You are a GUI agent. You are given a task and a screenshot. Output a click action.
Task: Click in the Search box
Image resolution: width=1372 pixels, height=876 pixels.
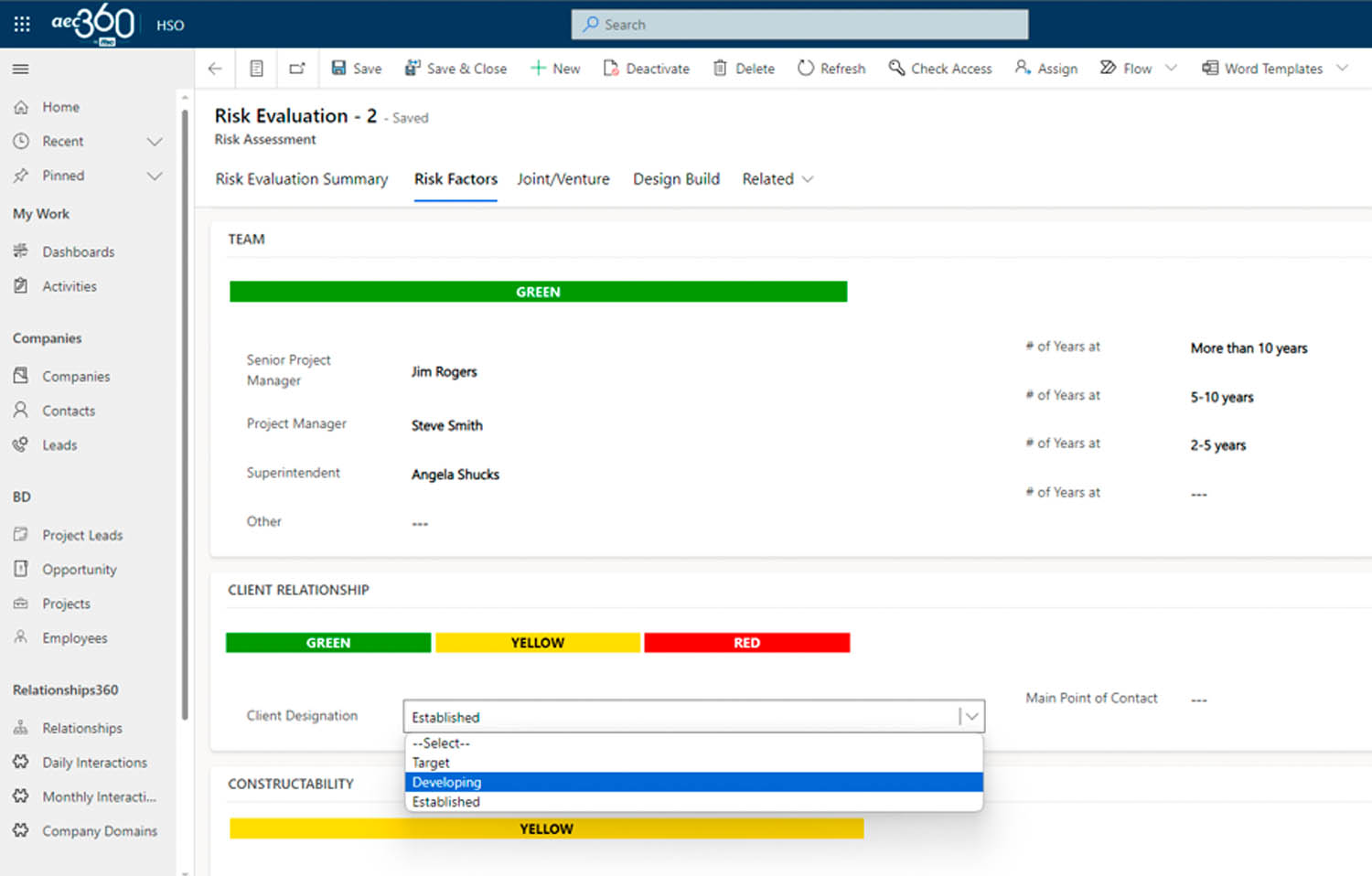[x=799, y=25]
